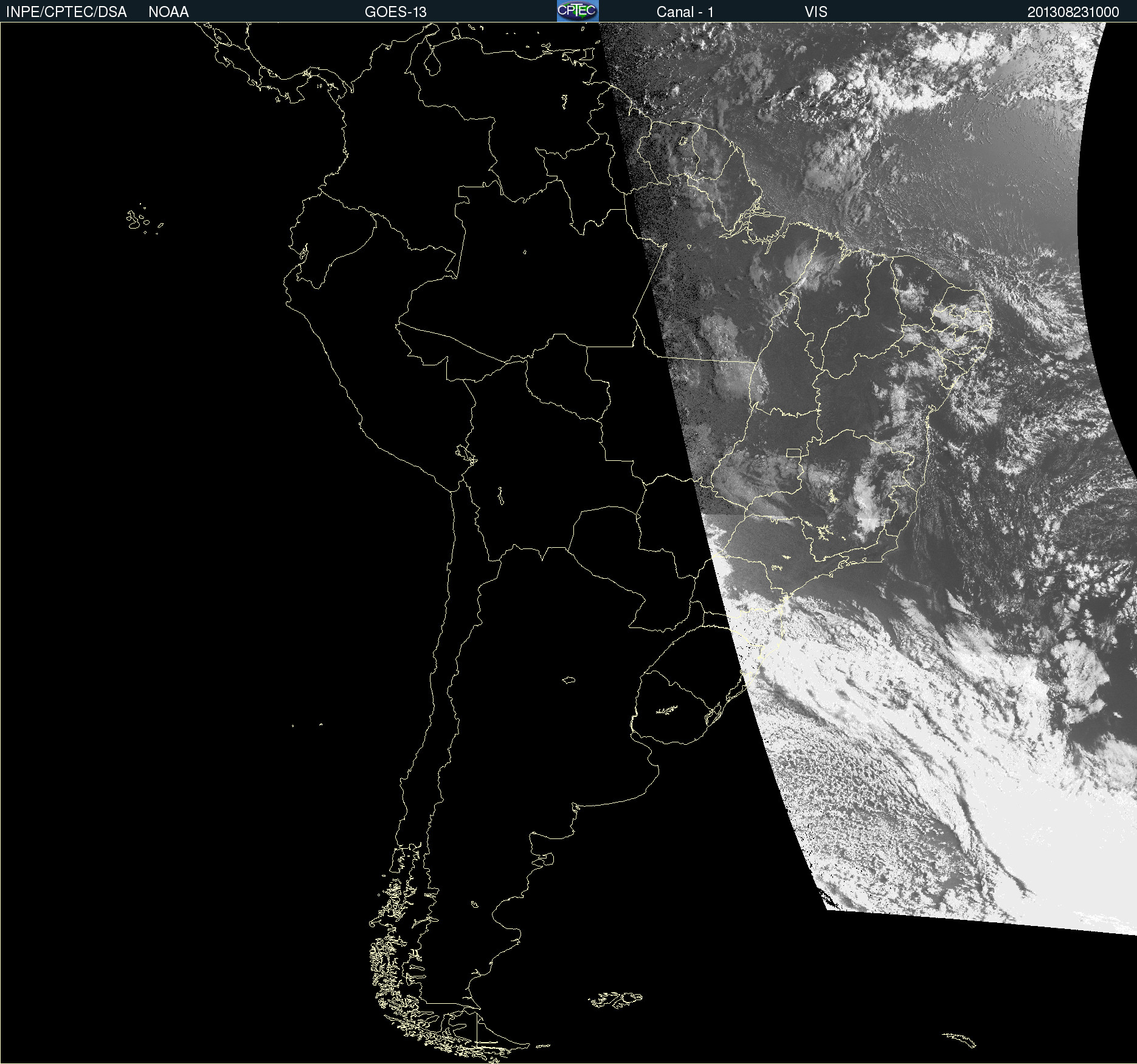Select the GOES-13 satellite label
The width and height of the screenshot is (1137, 1064).
[395, 12]
